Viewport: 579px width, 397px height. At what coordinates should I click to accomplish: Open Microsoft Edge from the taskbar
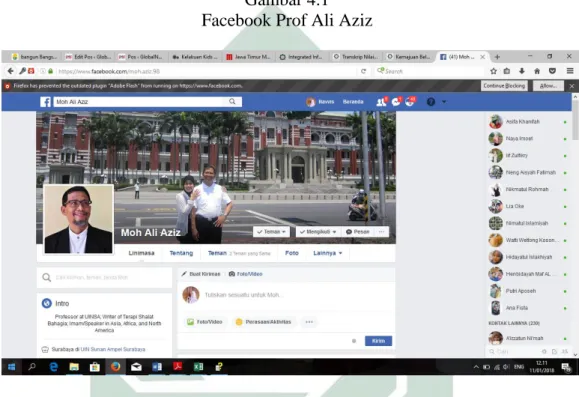coord(54,367)
